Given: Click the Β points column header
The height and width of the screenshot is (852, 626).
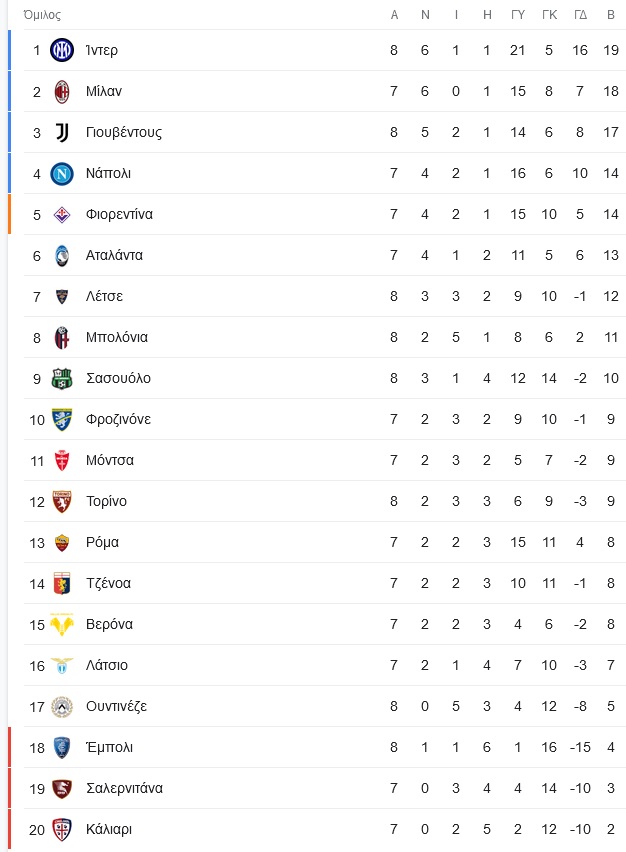Looking at the screenshot, I should point(611,15).
